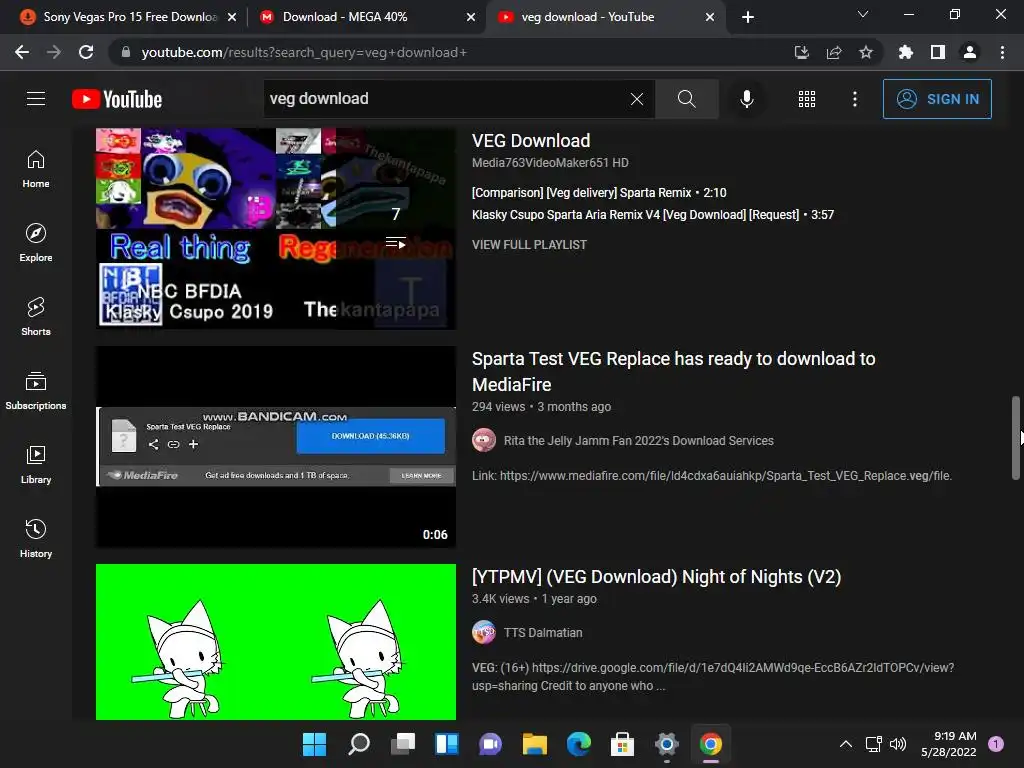Open Rita the Jelly Jamm Fan channel avatar
The image size is (1024, 768).
(x=484, y=440)
